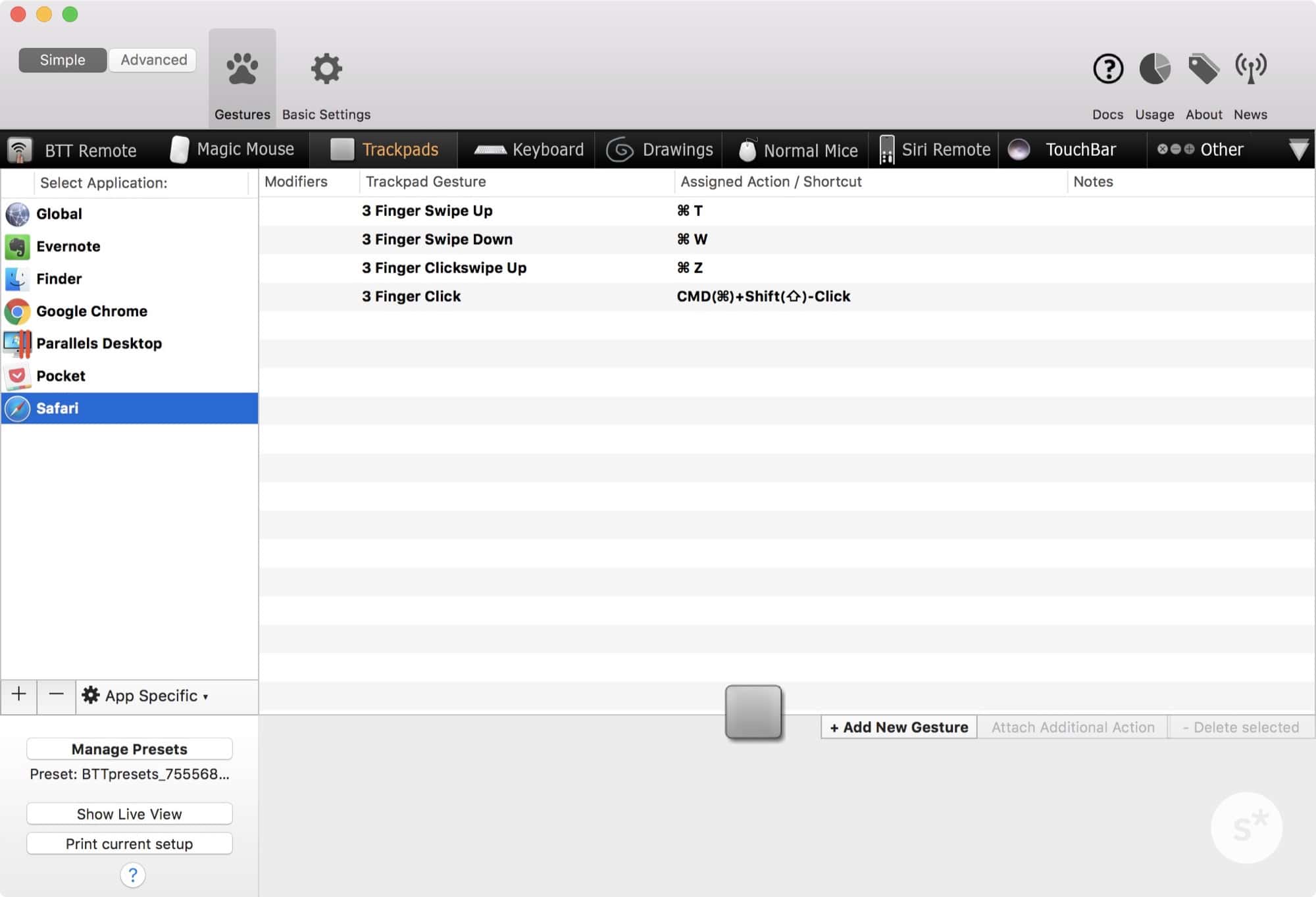Switch to Advanced mode

pos(153,60)
